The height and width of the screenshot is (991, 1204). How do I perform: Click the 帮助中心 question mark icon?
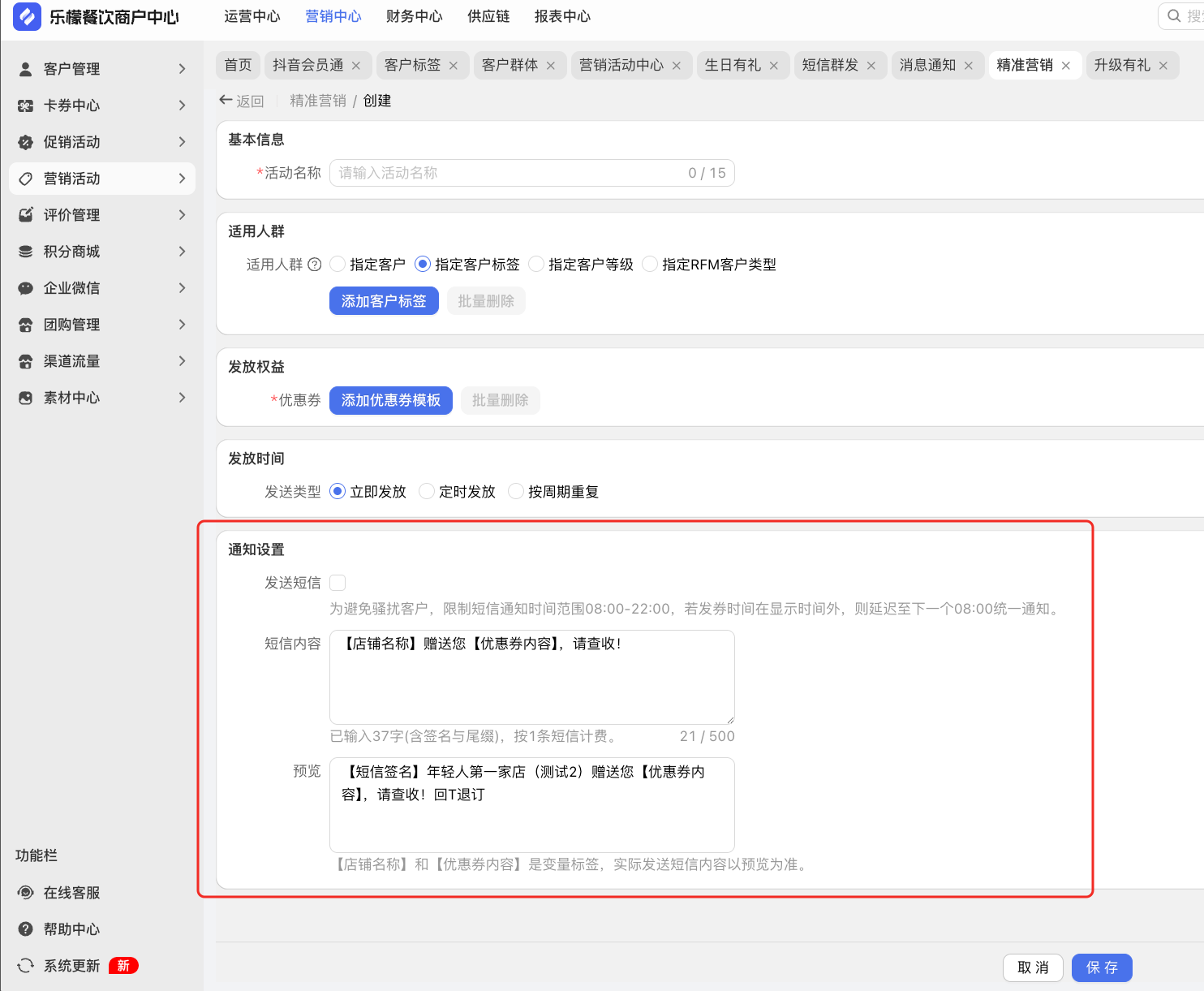click(x=26, y=929)
